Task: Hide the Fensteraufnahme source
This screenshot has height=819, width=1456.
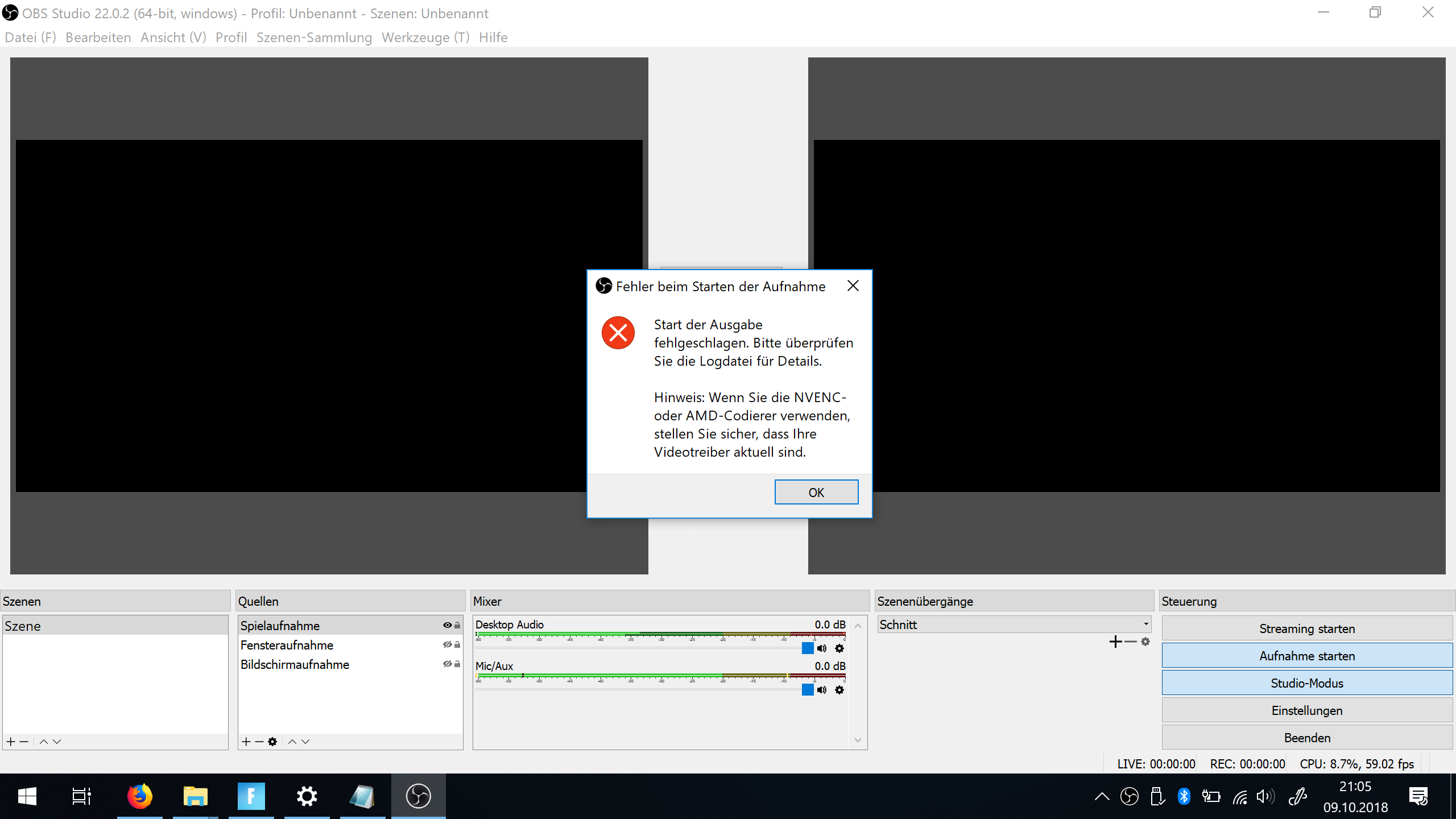Action: click(x=446, y=645)
